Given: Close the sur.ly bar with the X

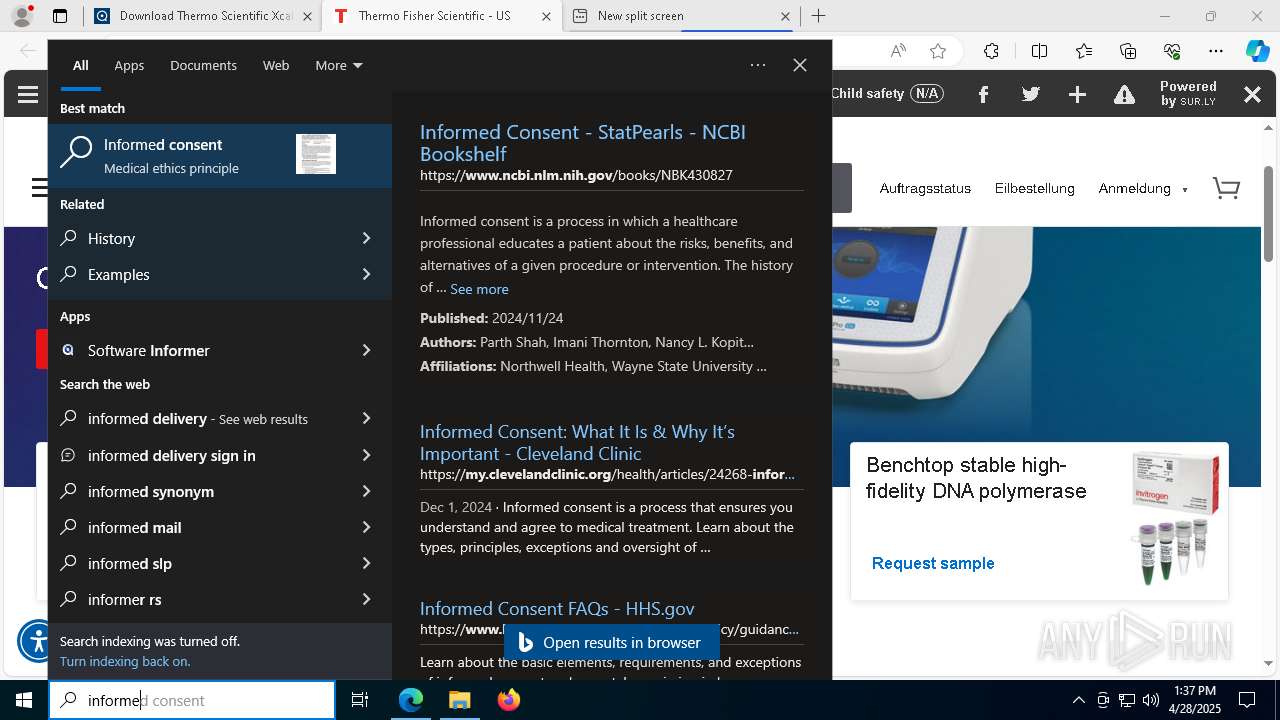Looking at the screenshot, I should (1252, 94).
